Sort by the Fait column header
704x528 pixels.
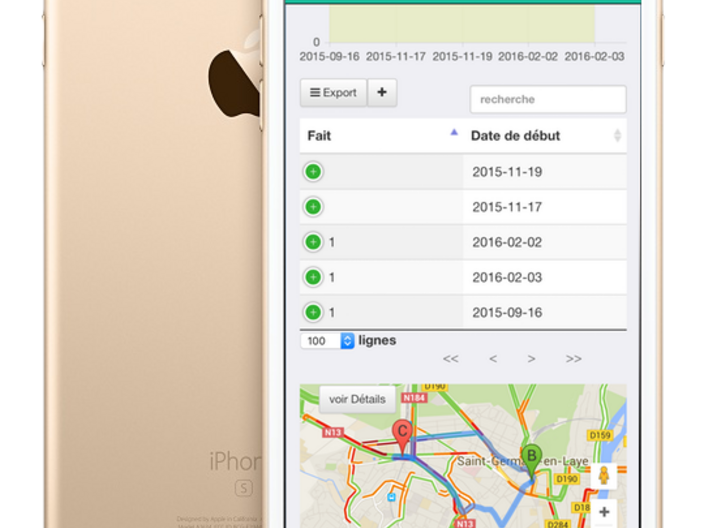(x=381, y=136)
